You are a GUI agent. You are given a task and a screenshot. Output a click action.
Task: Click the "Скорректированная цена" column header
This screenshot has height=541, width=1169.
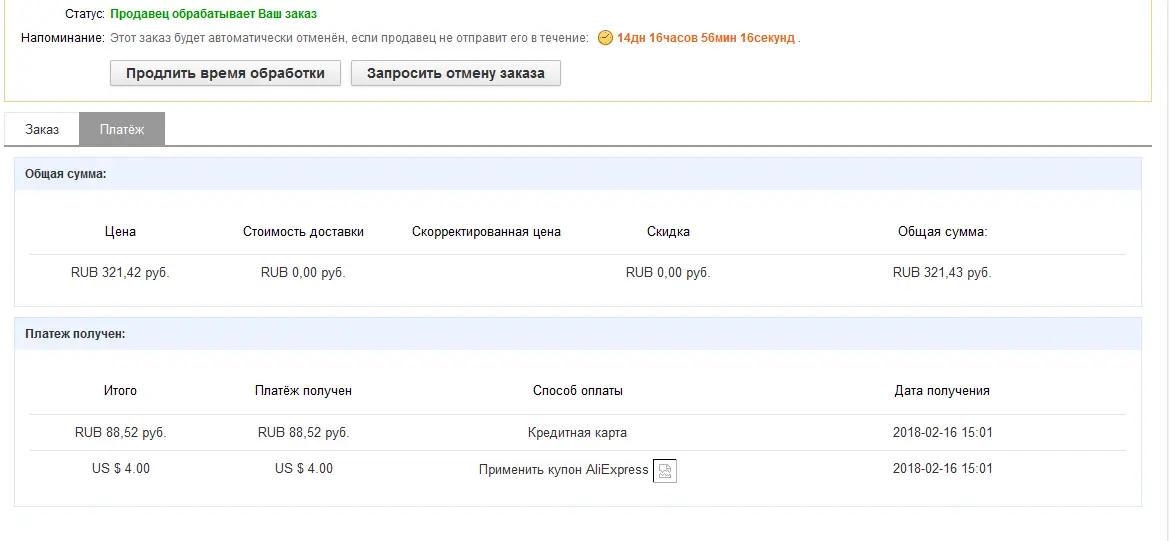click(486, 232)
